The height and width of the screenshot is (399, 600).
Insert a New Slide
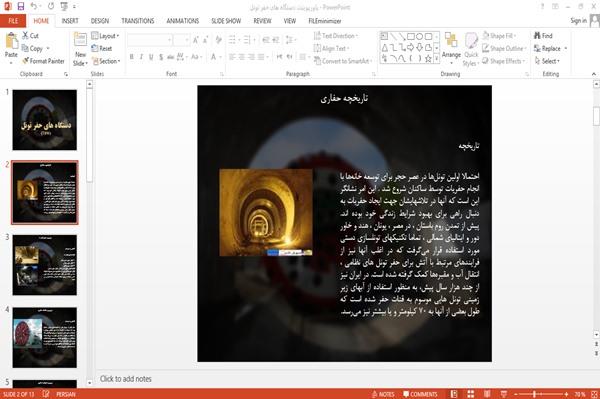[x=80, y=49]
